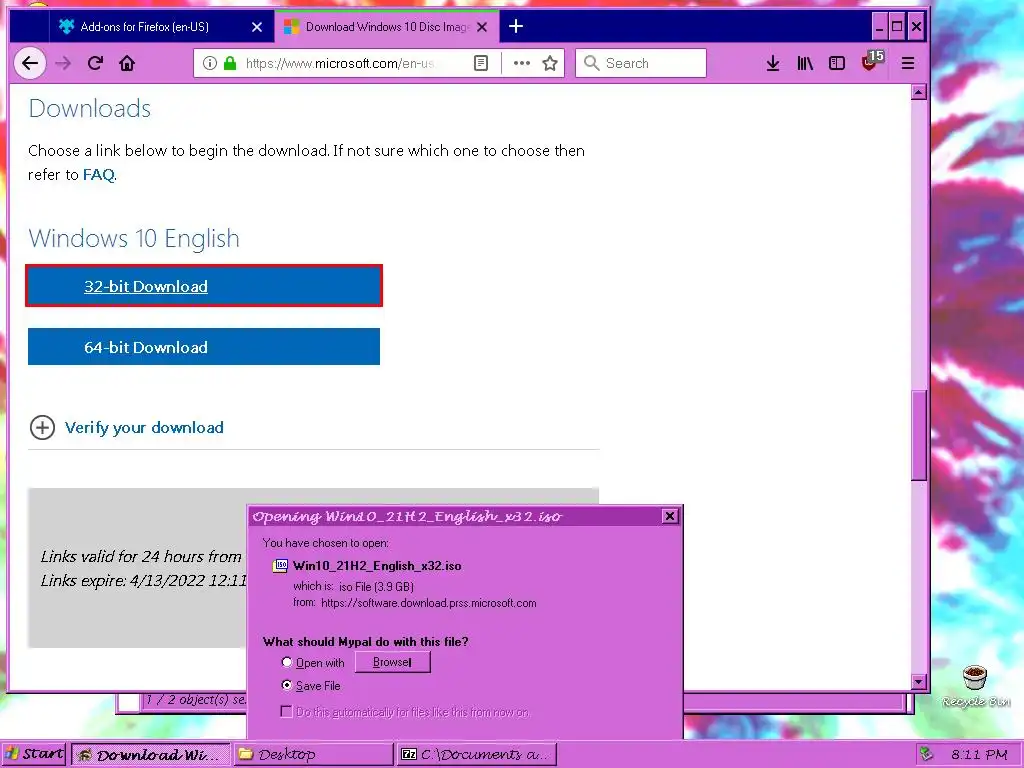The image size is (1024, 768).
Task: Click the 64-bit Download button
Action: click(204, 347)
